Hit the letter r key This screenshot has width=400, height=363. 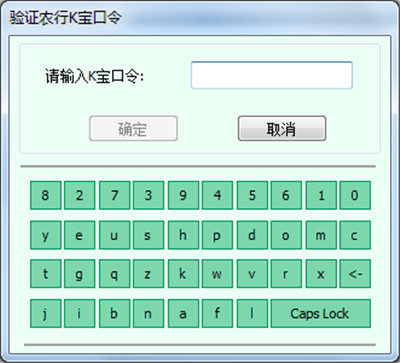tap(286, 274)
